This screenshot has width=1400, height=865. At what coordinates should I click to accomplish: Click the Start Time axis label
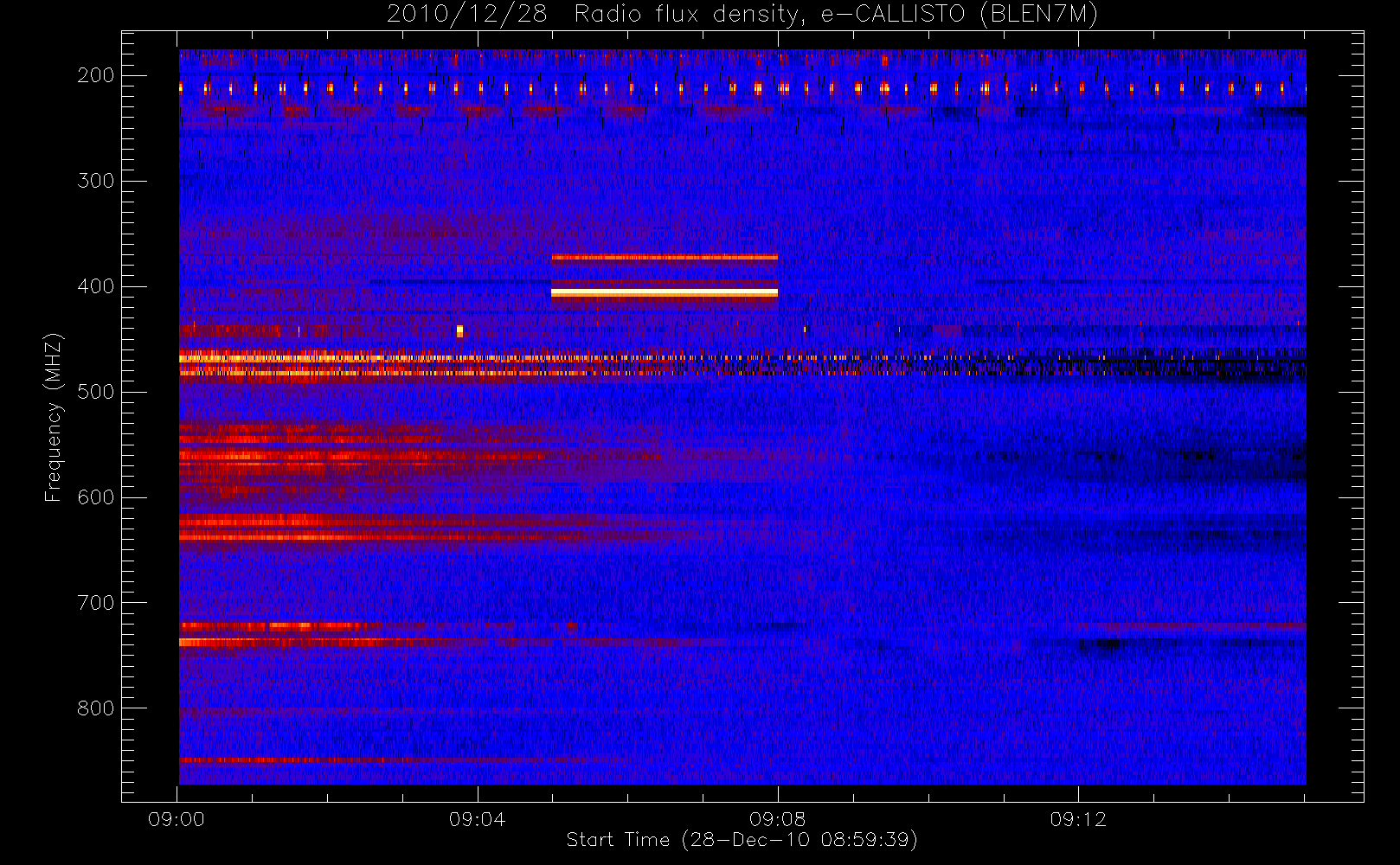[x=742, y=839]
